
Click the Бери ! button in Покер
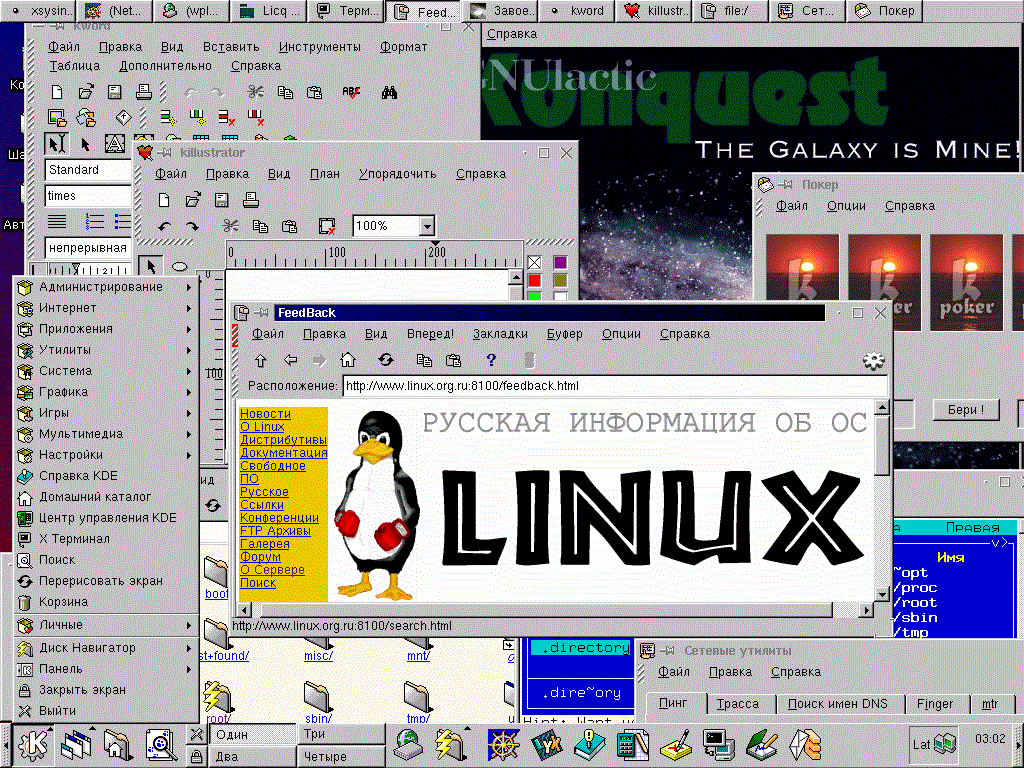pyautogui.click(x=966, y=410)
